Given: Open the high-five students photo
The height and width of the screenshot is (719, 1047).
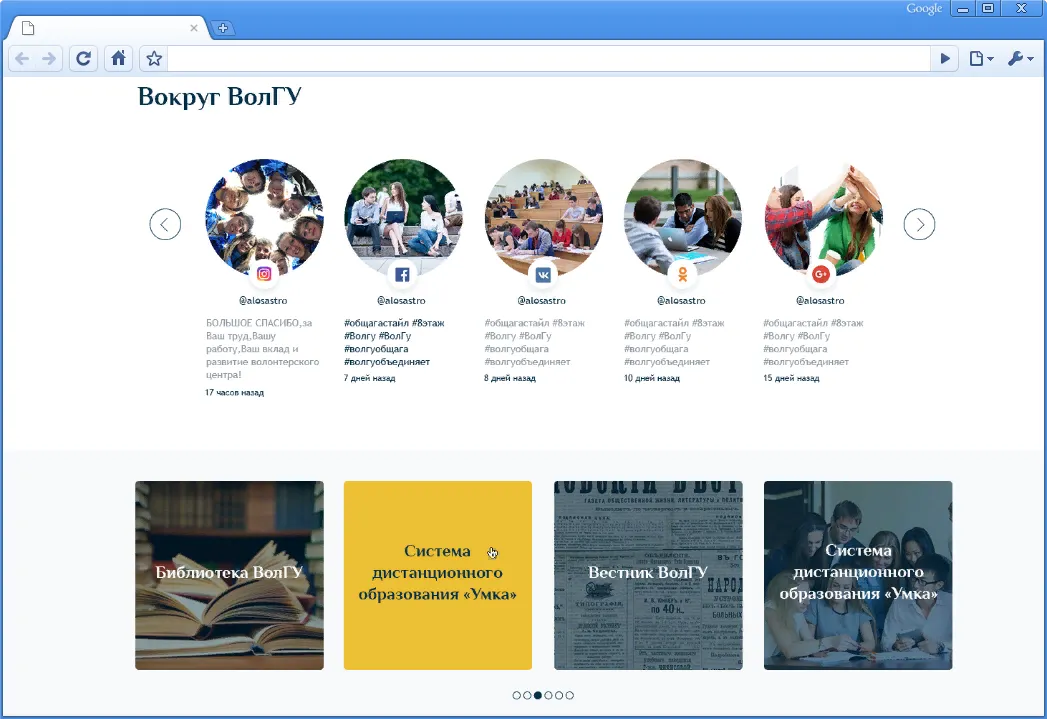Looking at the screenshot, I should point(822,218).
